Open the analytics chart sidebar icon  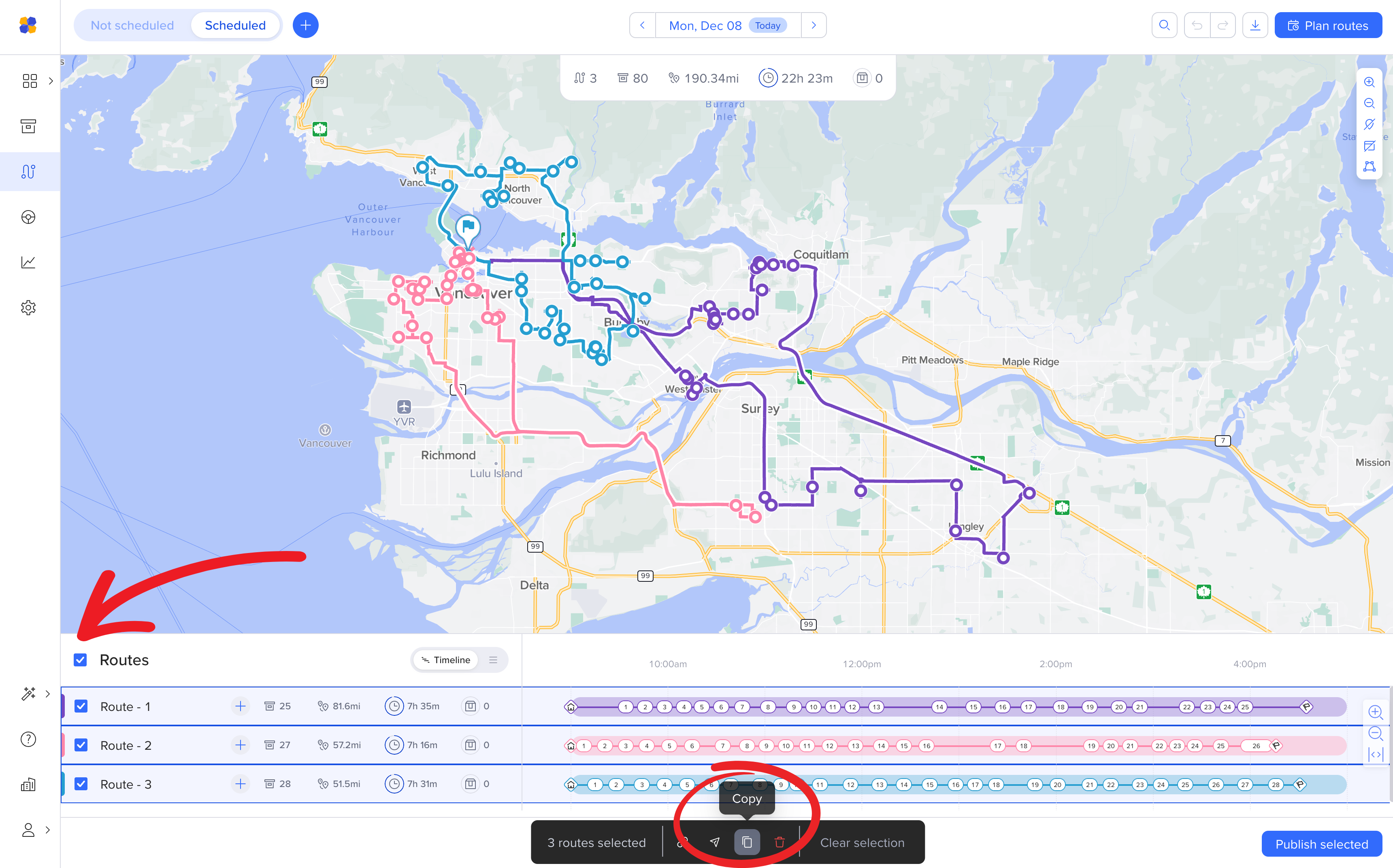pos(28,262)
